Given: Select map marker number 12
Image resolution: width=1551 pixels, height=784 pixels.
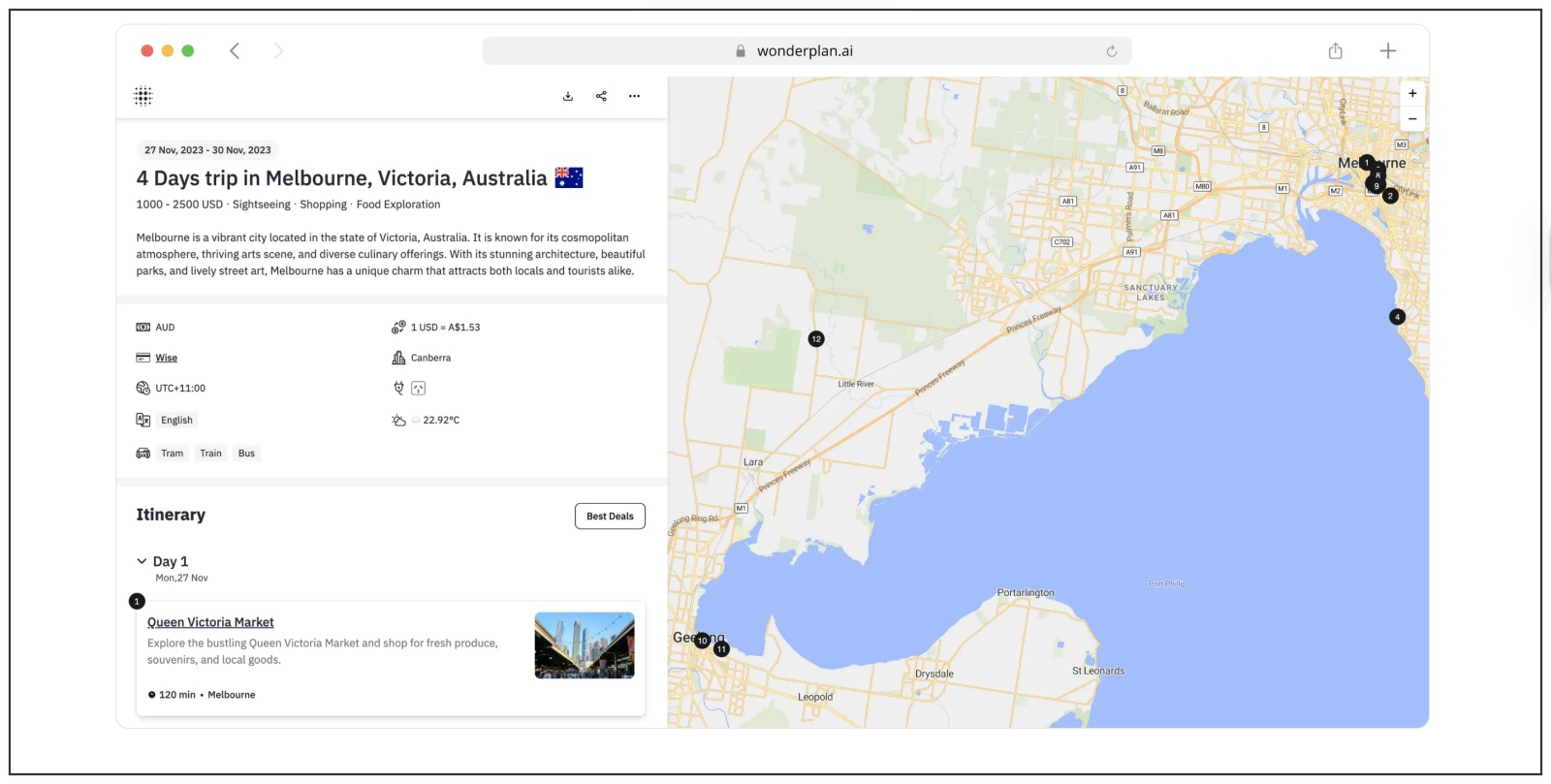Looking at the screenshot, I should tap(816, 339).
